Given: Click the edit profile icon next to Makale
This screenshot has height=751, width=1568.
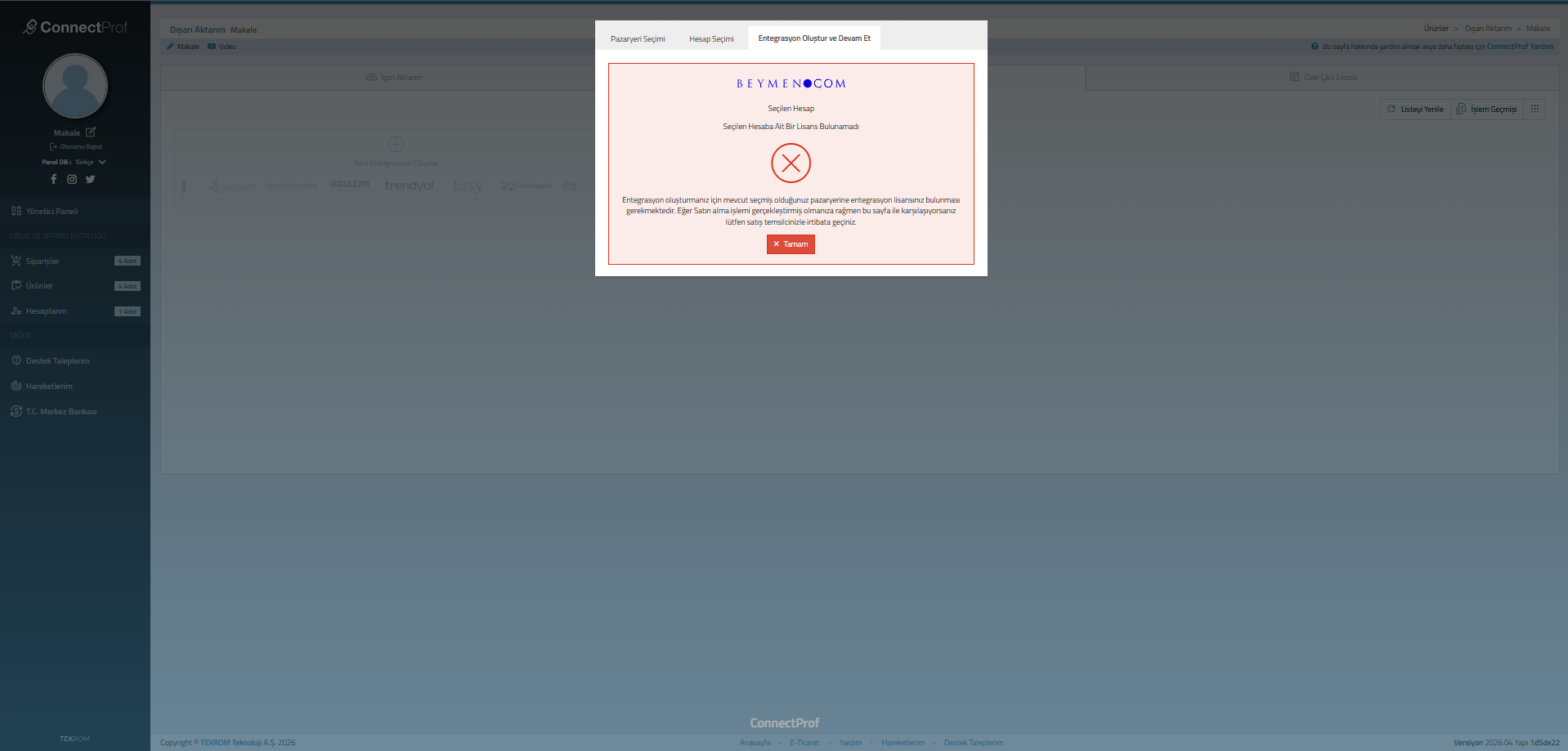Looking at the screenshot, I should coord(91,132).
